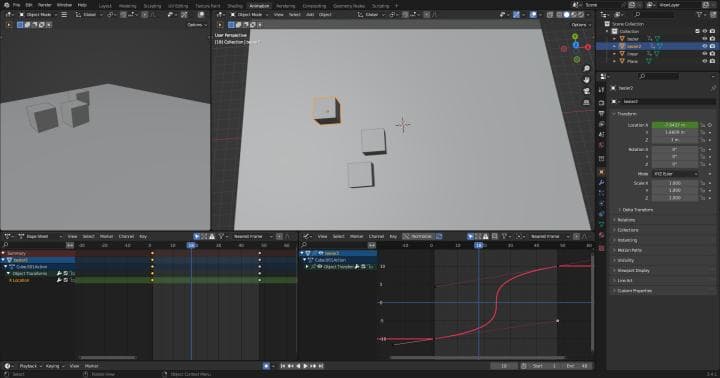Open the Tool properties tab icon

602,90
